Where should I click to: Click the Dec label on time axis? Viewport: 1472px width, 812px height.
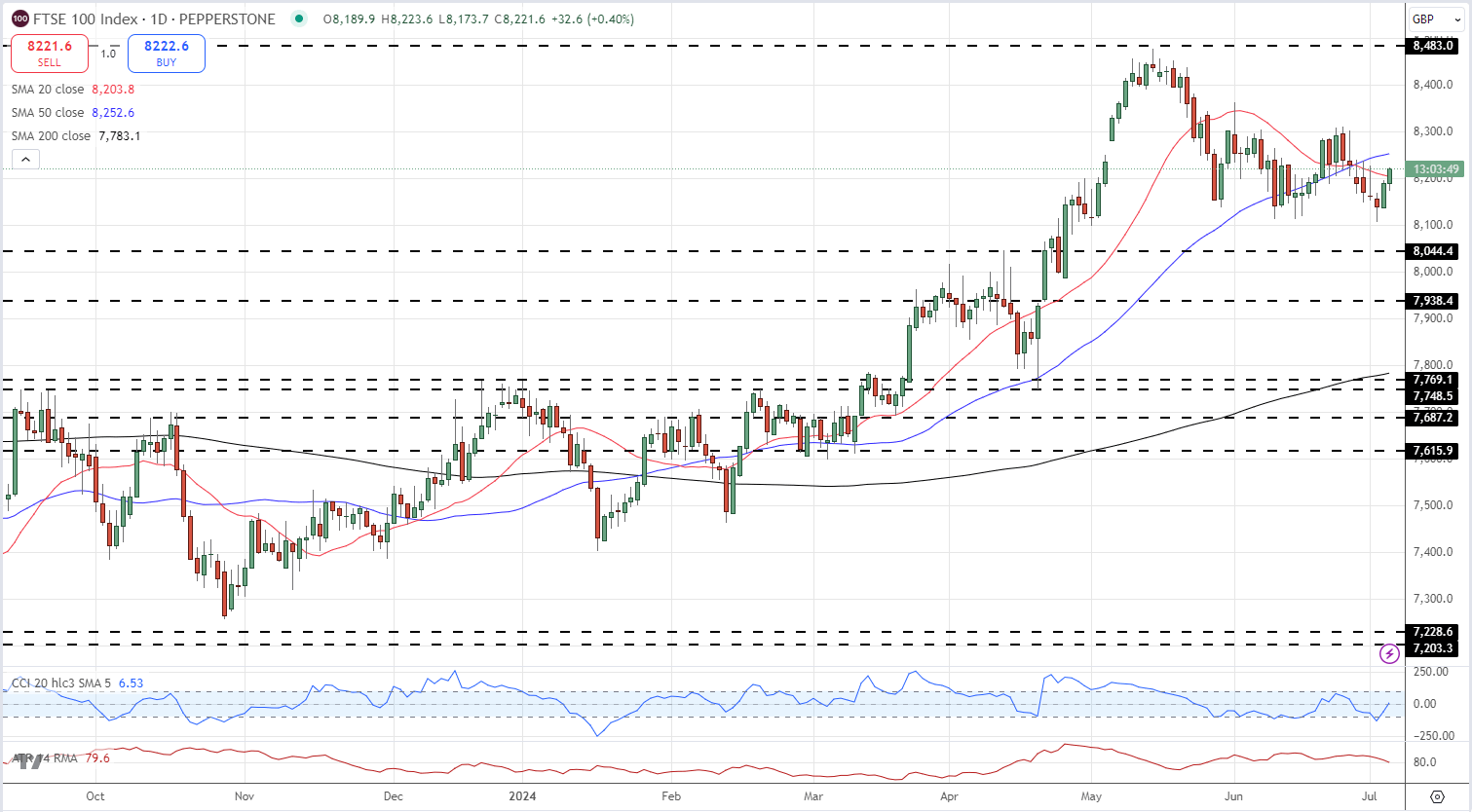393,796
